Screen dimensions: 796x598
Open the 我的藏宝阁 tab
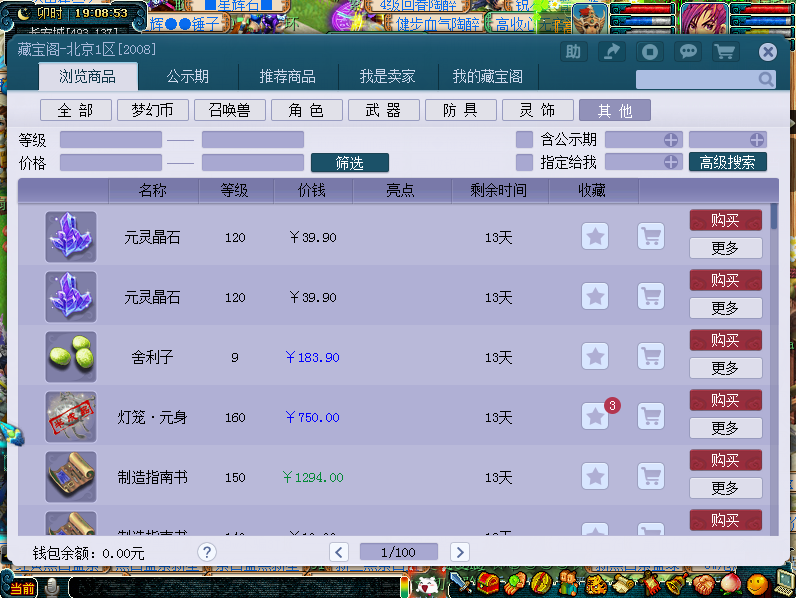(487, 77)
